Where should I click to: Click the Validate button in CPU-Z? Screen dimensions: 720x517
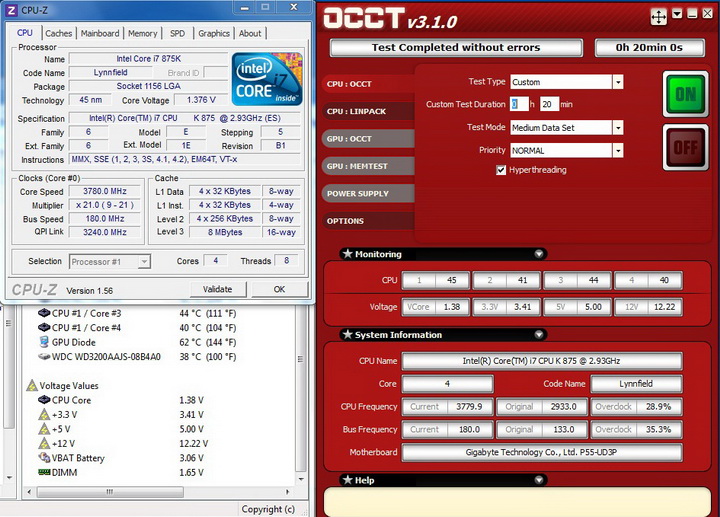tap(218, 289)
